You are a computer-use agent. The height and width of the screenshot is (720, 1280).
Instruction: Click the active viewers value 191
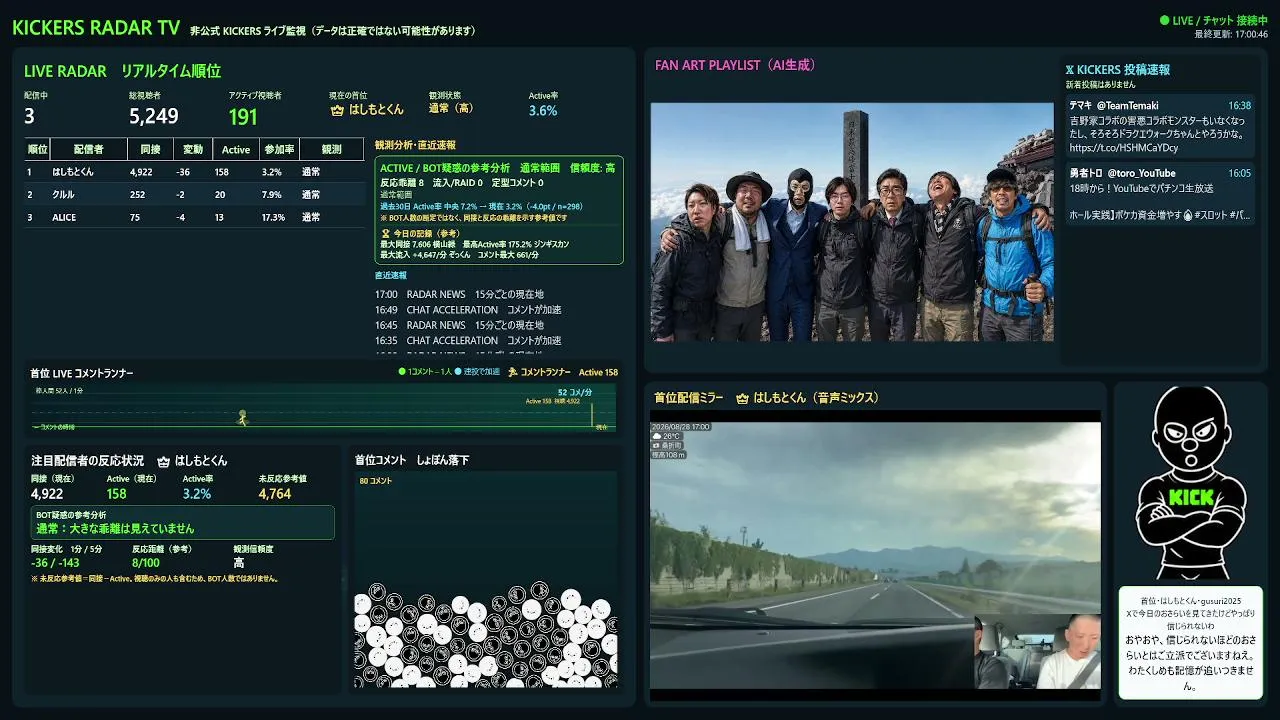[243, 116]
